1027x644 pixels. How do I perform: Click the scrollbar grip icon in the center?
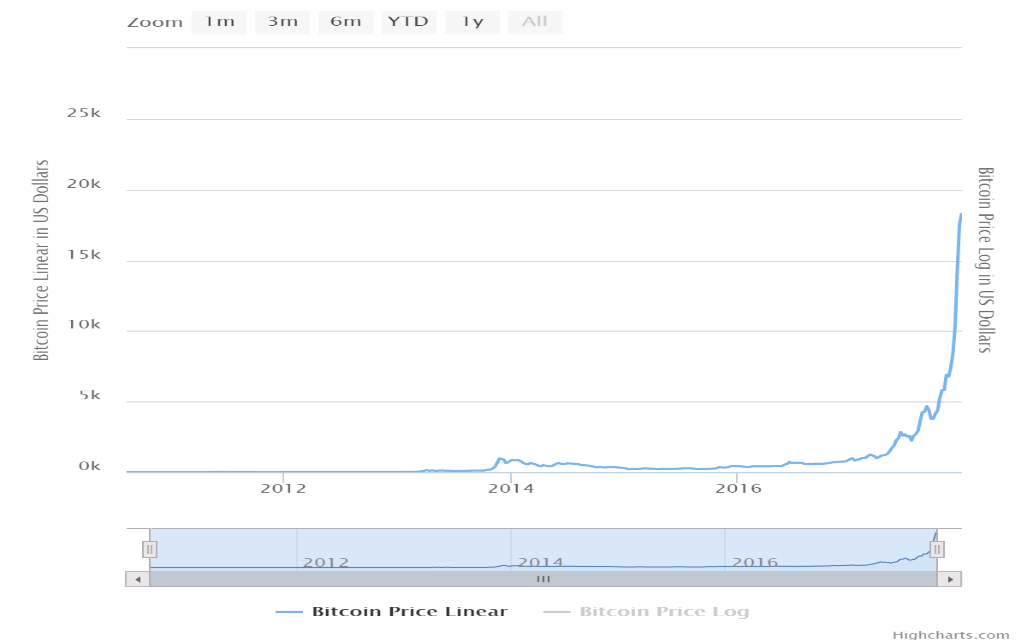pos(543,579)
